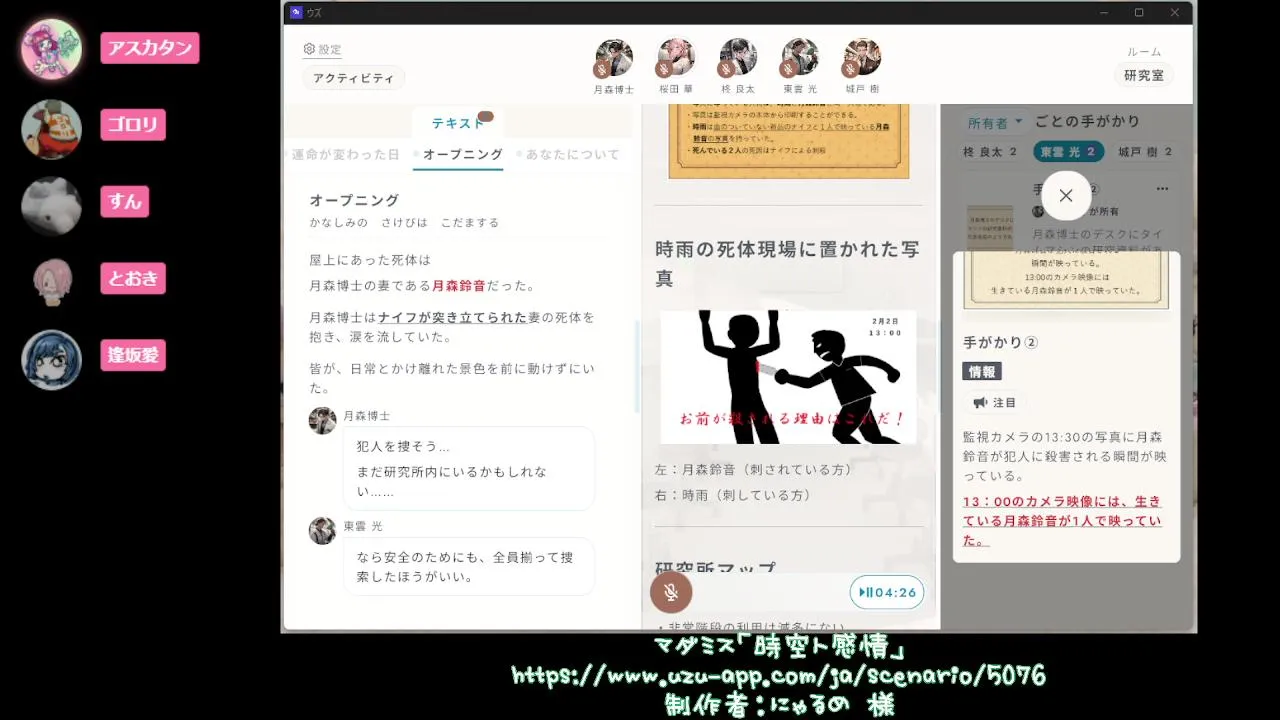Image resolution: width=1280 pixels, height=720 pixels.
Task: Click the 手がかり② popup title
Action: pos(1000,342)
